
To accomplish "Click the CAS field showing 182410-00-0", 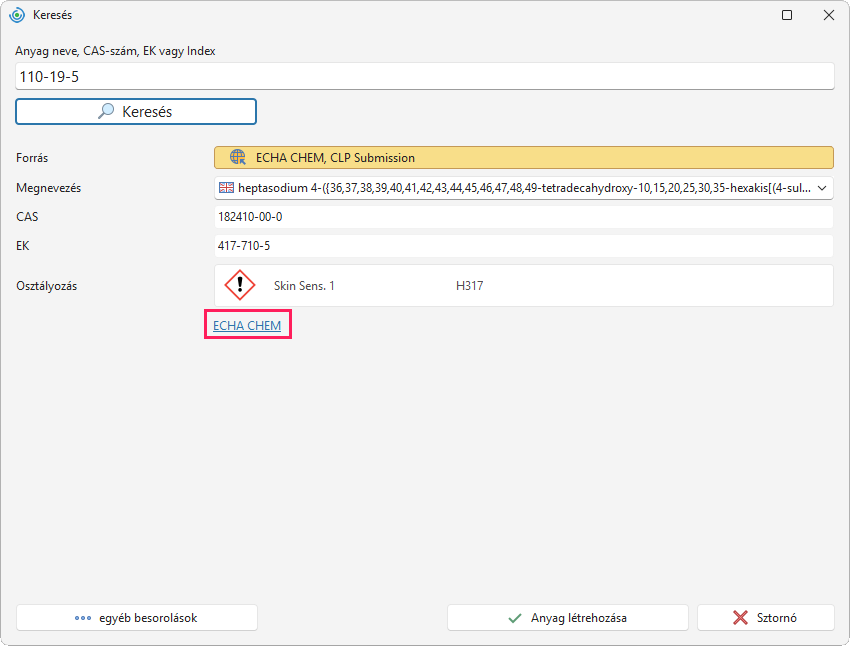I will pos(524,217).
